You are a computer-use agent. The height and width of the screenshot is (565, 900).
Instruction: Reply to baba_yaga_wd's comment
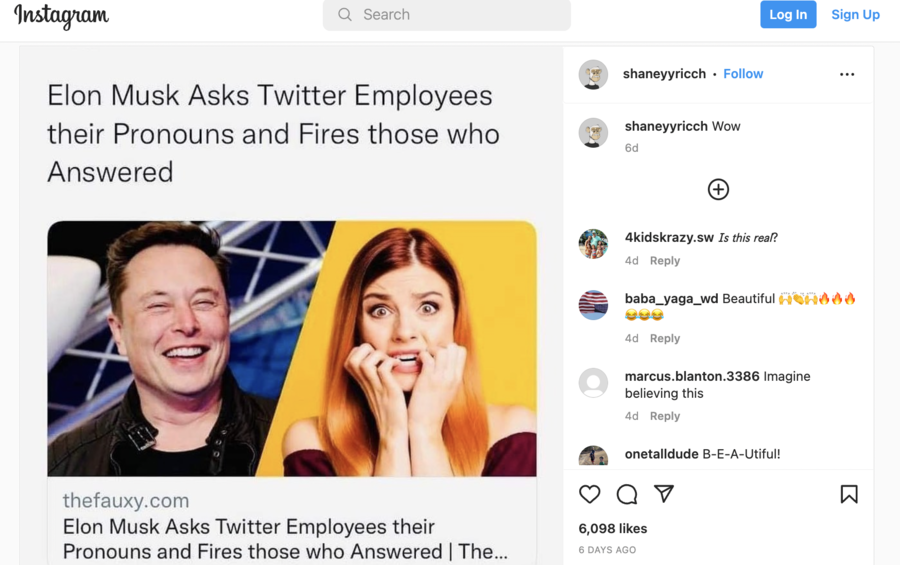[665, 339]
